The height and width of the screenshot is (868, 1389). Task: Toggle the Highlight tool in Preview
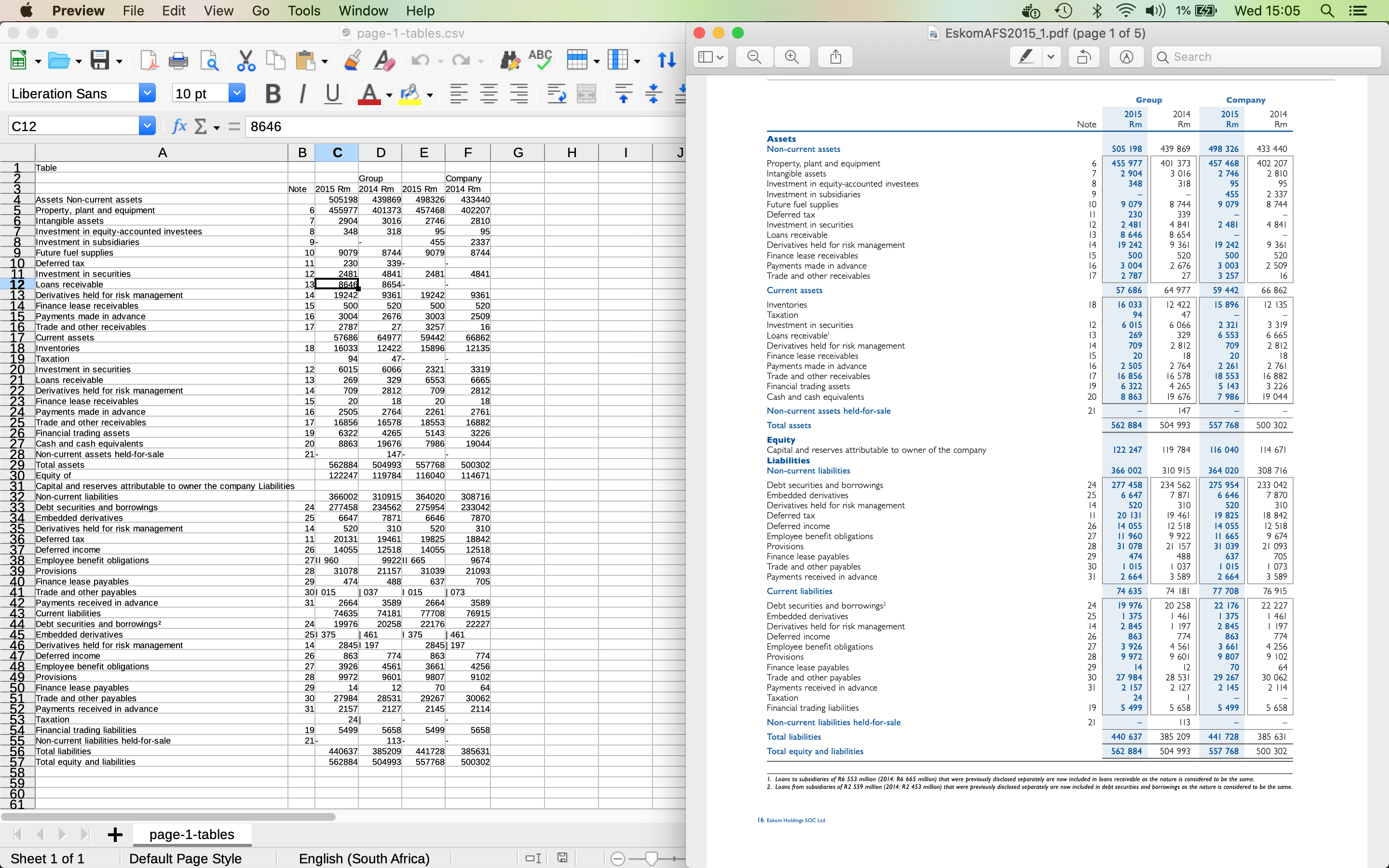pos(1026,57)
